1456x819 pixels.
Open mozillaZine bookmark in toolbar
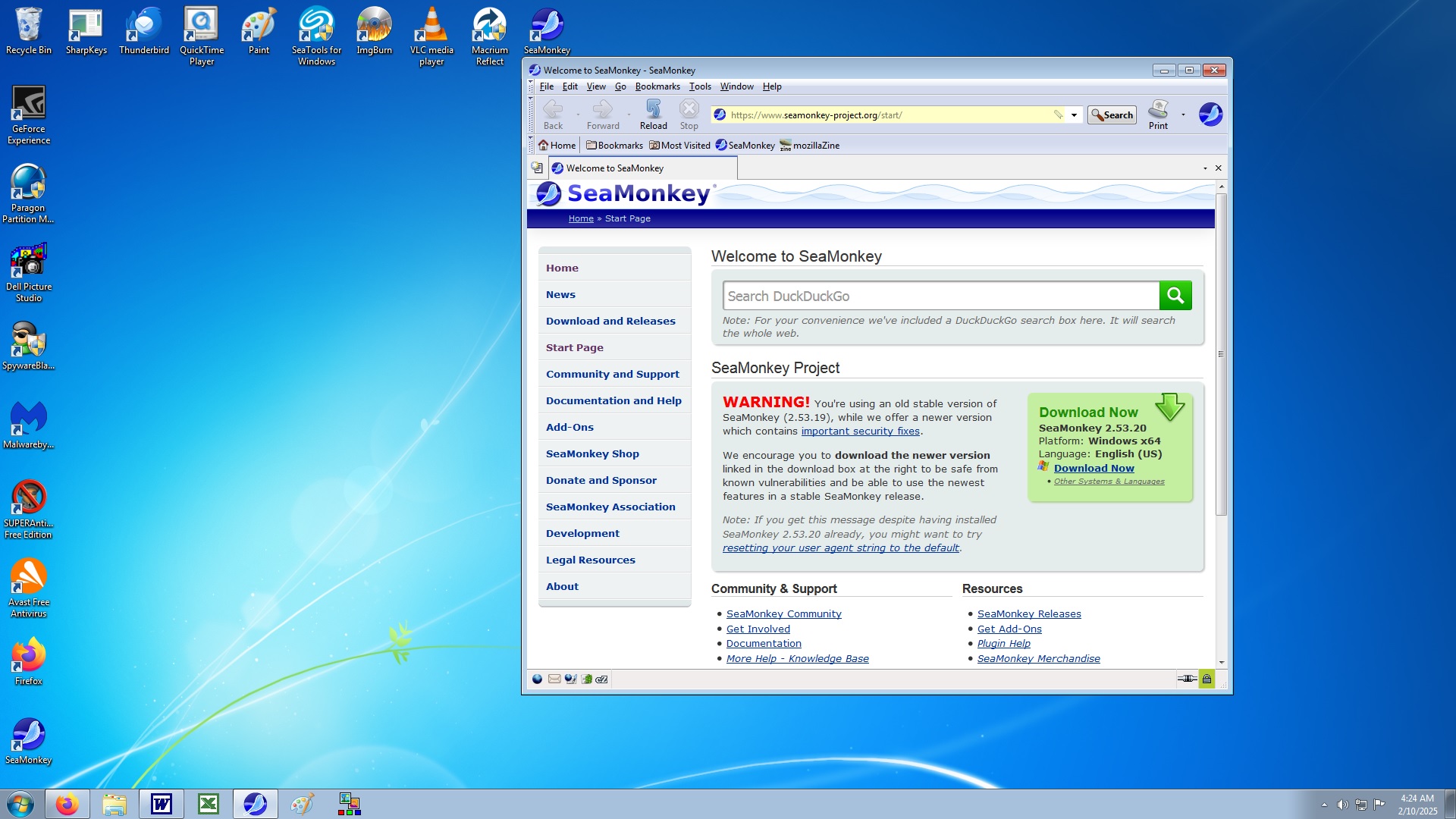pos(809,145)
